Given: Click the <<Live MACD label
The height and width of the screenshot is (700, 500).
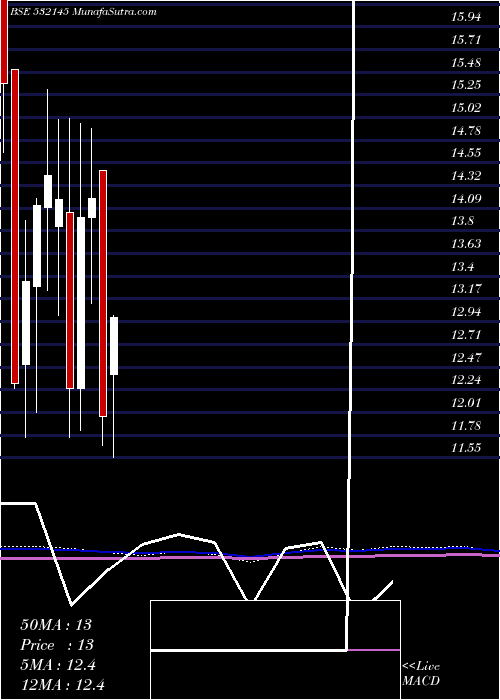Looking at the screenshot, I should [x=421, y=674].
